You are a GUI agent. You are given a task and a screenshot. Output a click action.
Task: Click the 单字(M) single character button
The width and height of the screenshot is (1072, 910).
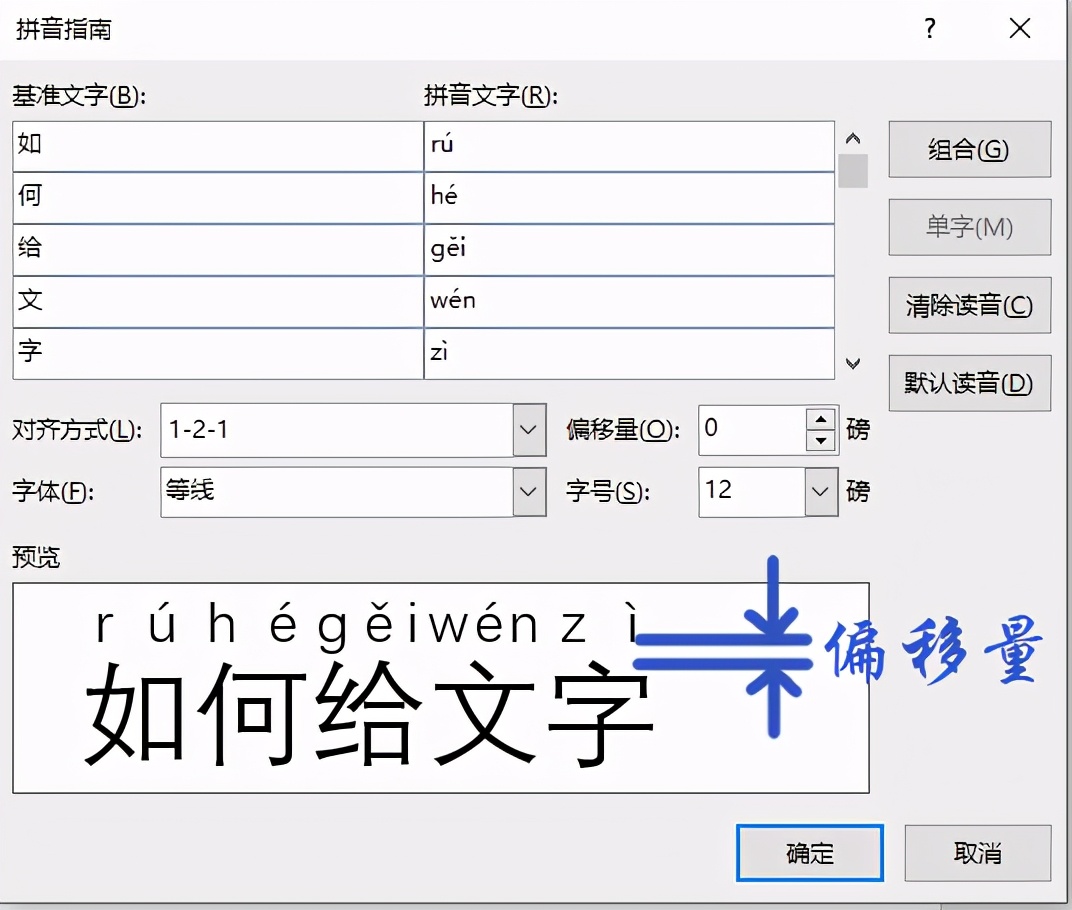[x=968, y=227]
